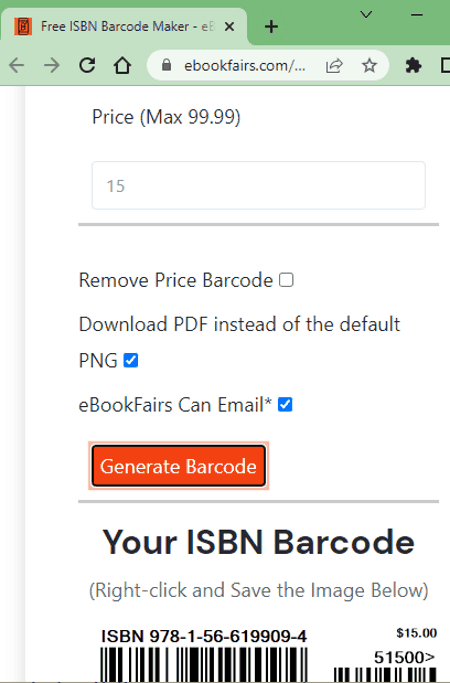Focus the Price input field
Screen dimensions: 450x683
[x=258, y=186]
